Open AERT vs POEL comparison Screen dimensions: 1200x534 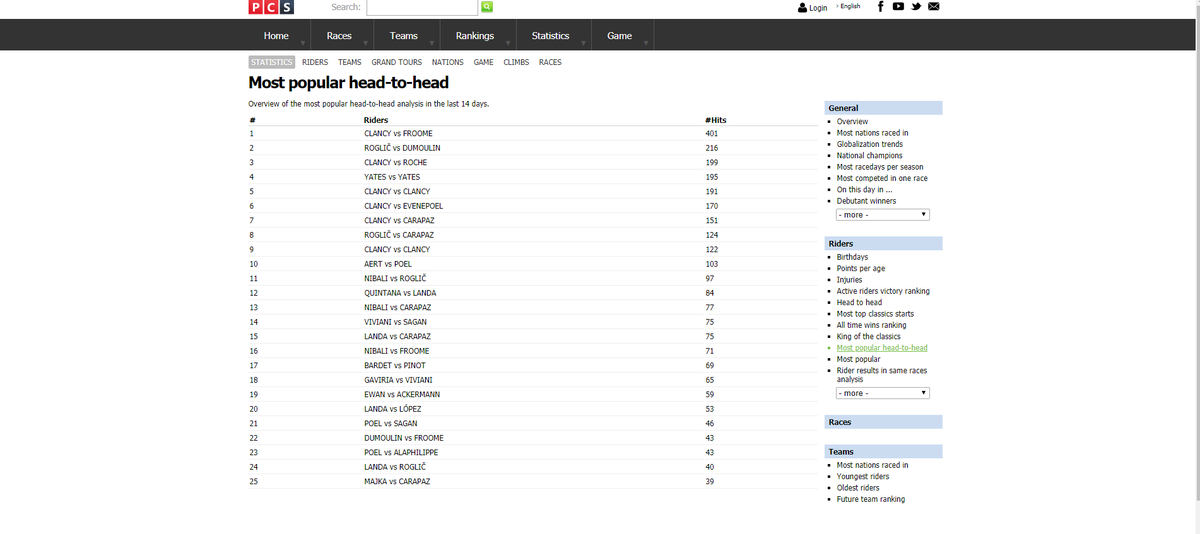388,264
